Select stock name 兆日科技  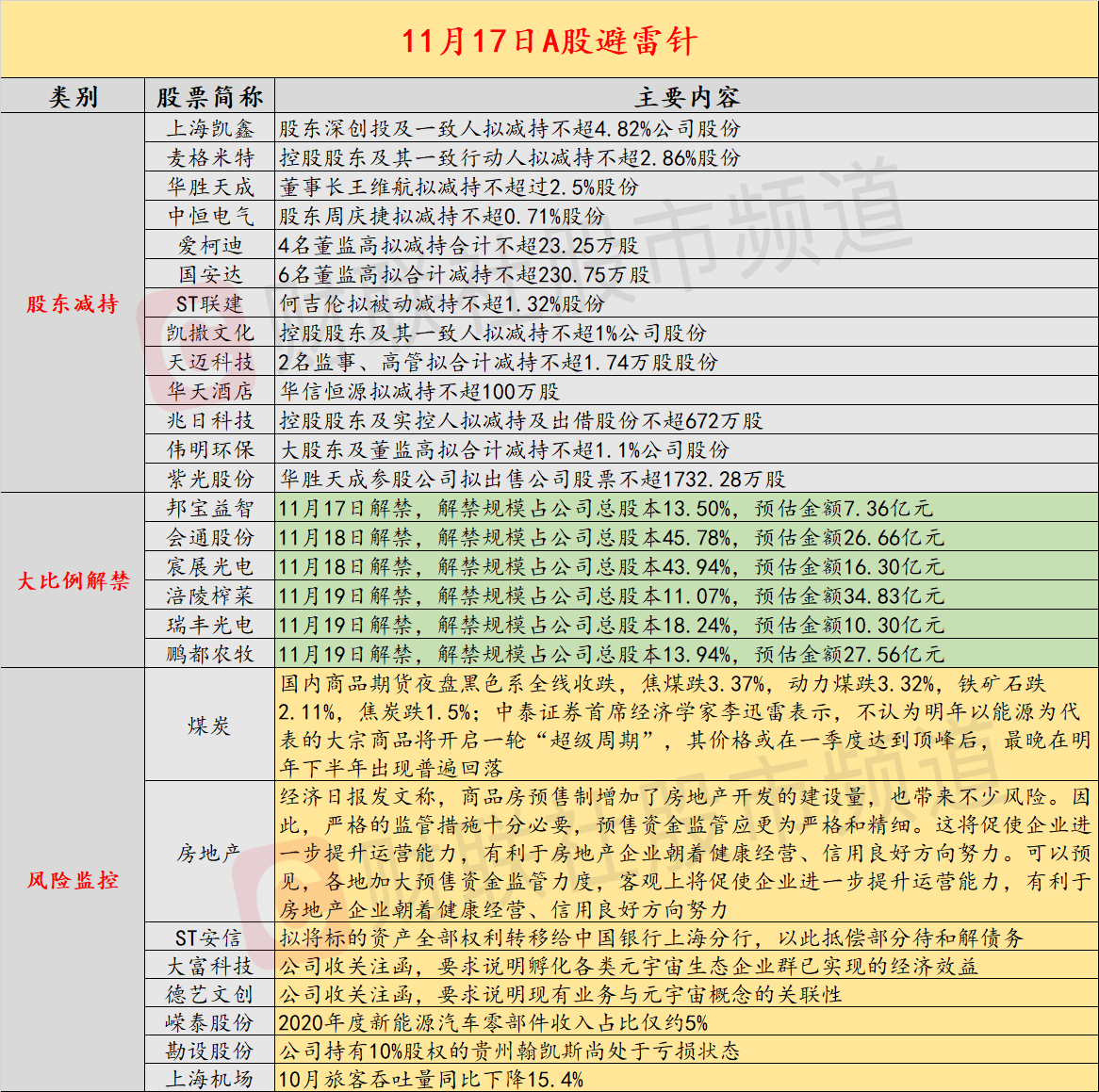click(x=209, y=420)
